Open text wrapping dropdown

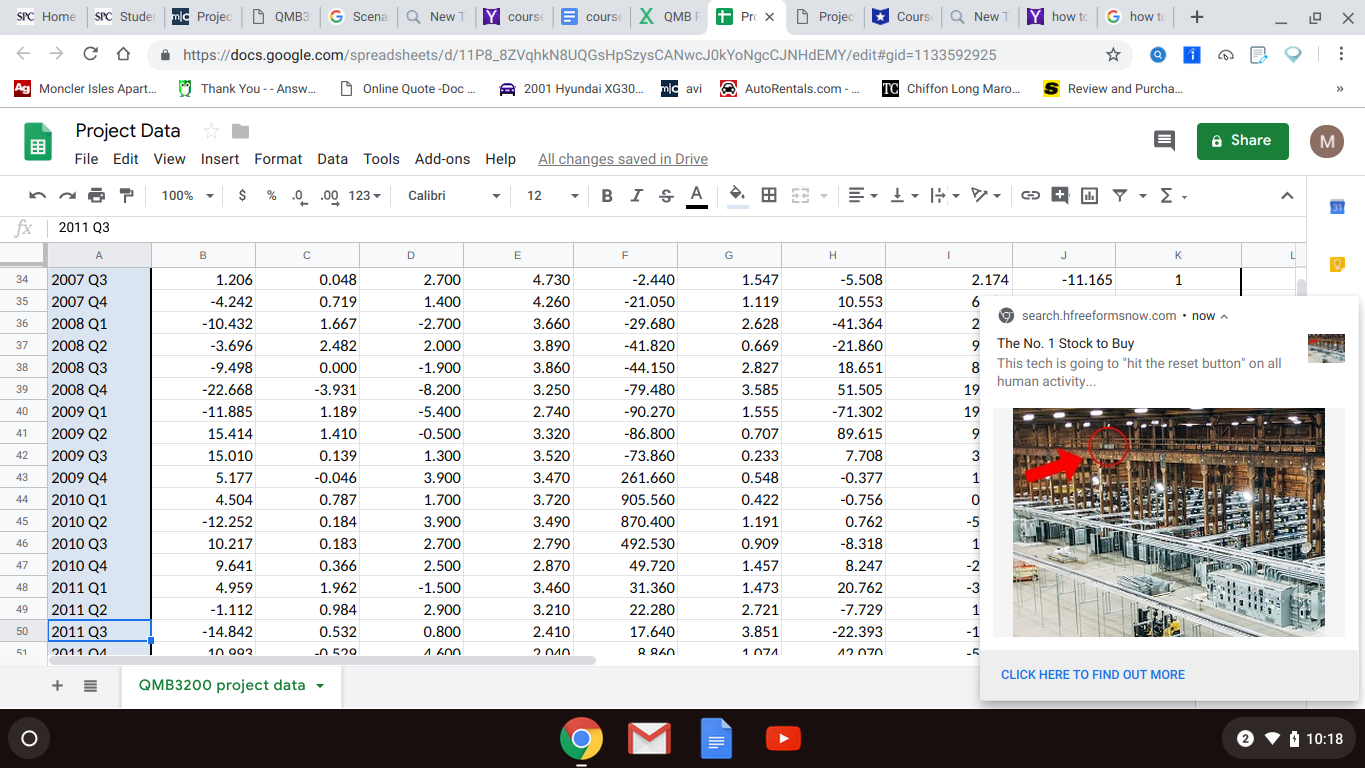[944, 196]
